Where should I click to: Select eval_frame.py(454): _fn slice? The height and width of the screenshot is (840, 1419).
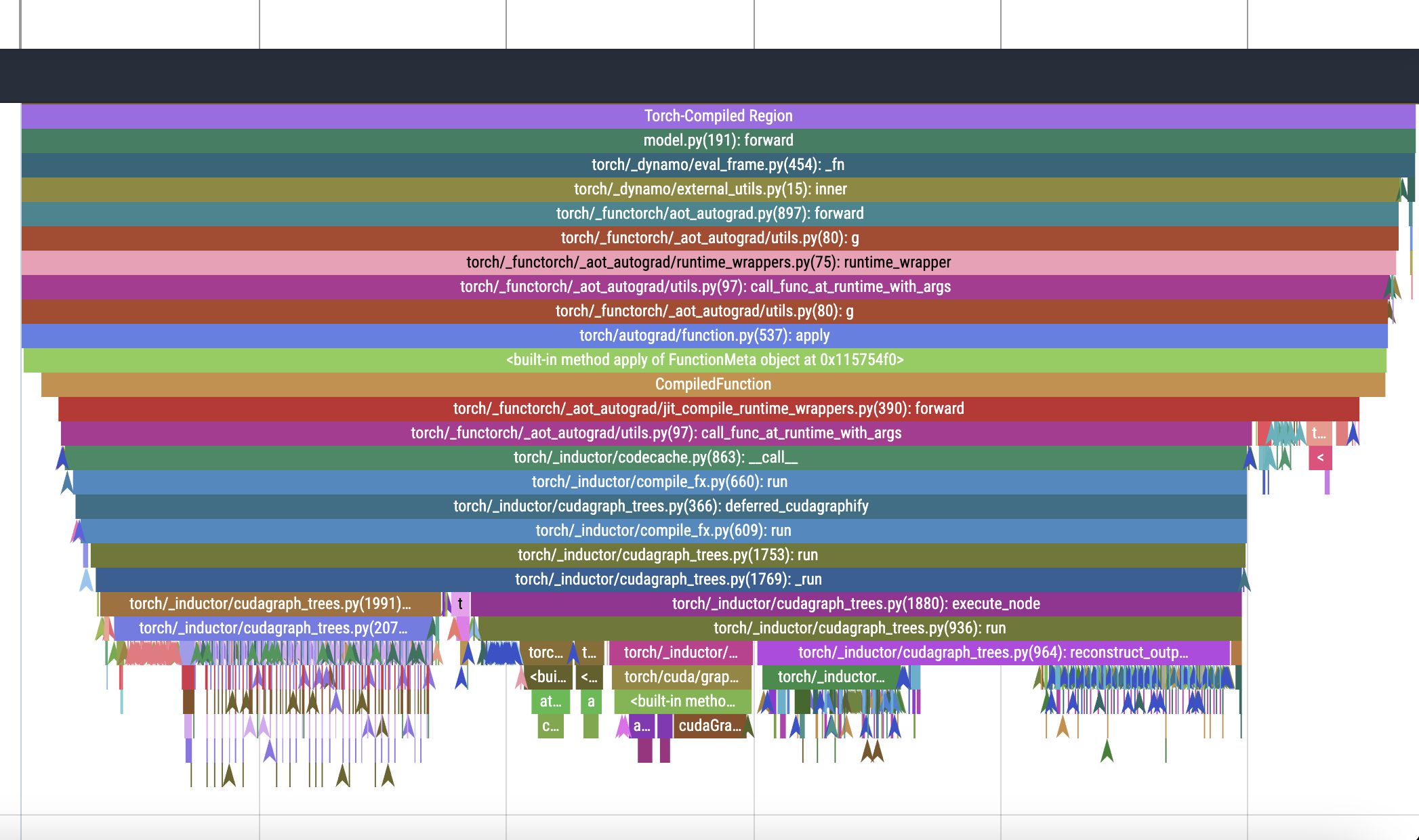click(718, 165)
